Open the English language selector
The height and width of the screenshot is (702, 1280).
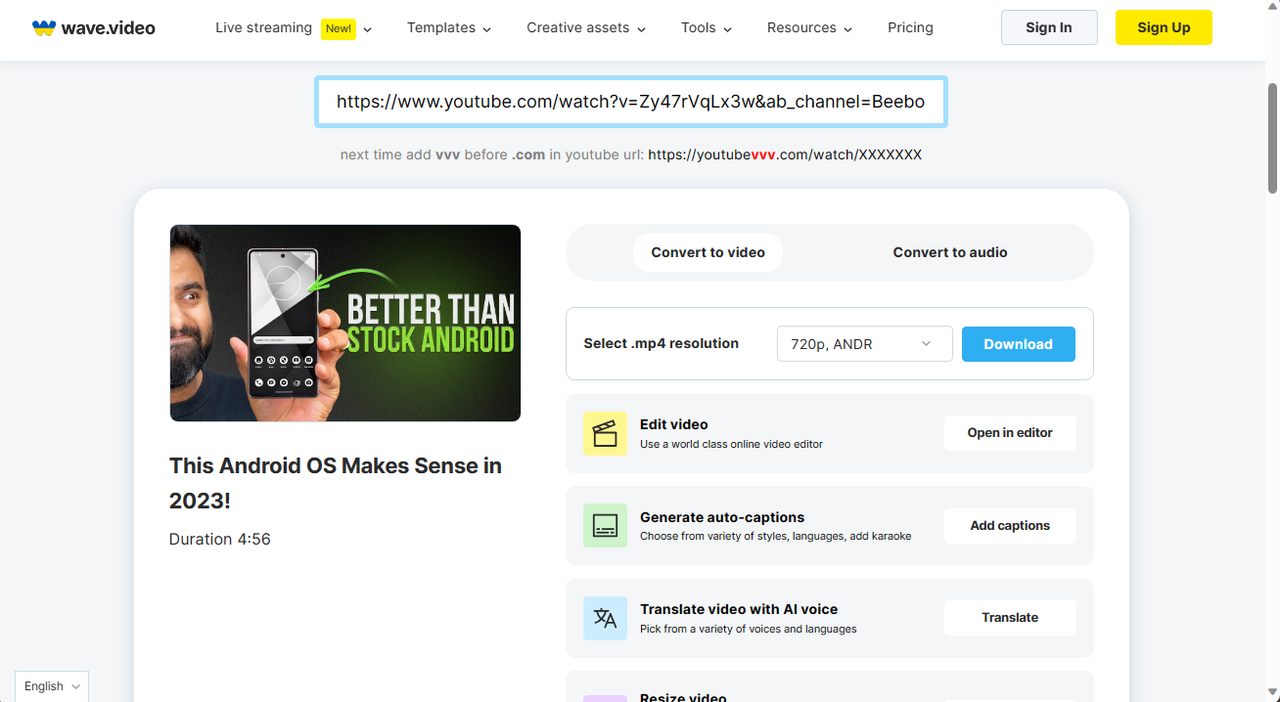point(52,686)
